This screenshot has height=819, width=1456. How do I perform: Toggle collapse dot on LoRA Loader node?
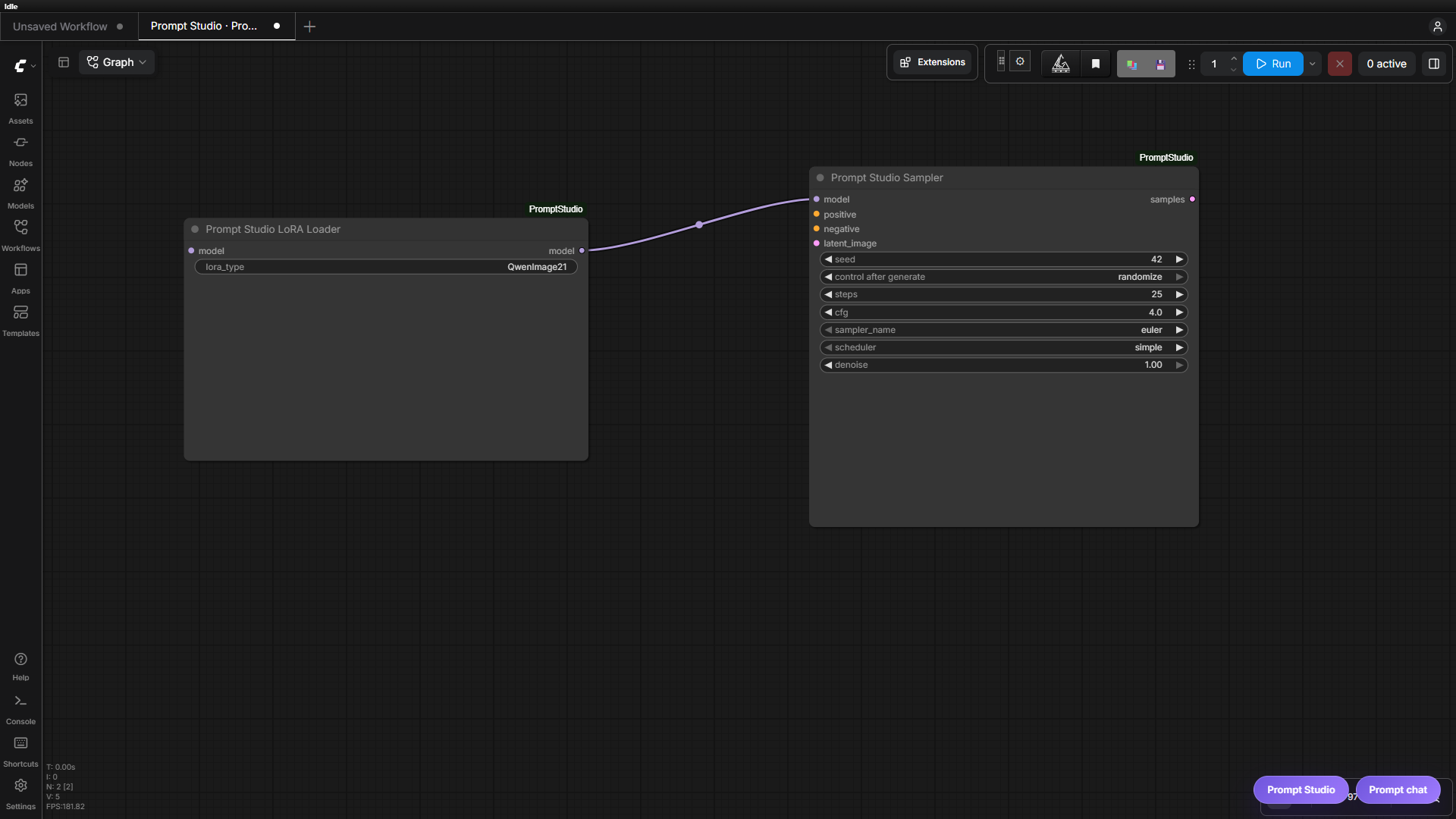[195, 229]
